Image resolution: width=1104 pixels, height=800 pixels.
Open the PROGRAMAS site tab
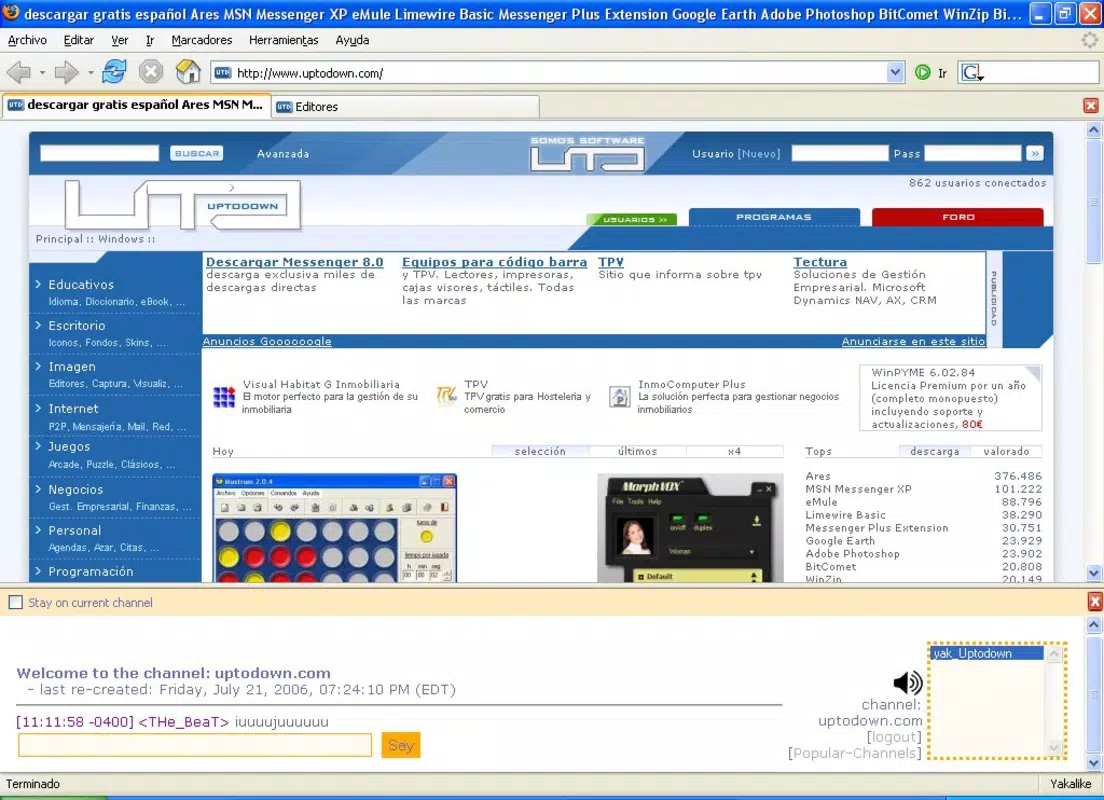point(774,217)
